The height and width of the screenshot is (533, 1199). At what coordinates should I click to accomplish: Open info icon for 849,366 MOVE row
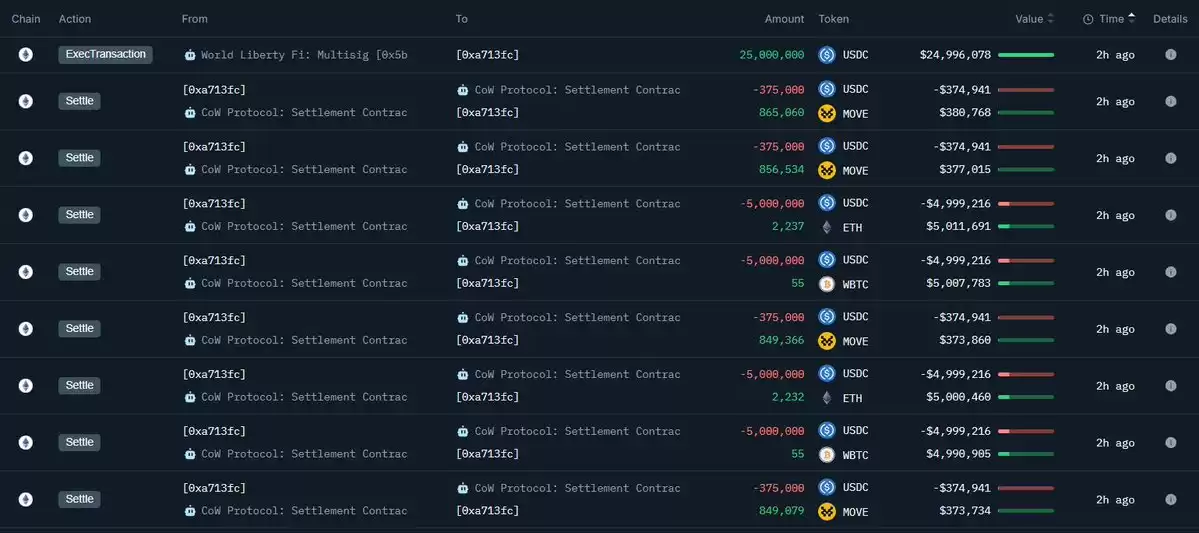point(1170,329)
